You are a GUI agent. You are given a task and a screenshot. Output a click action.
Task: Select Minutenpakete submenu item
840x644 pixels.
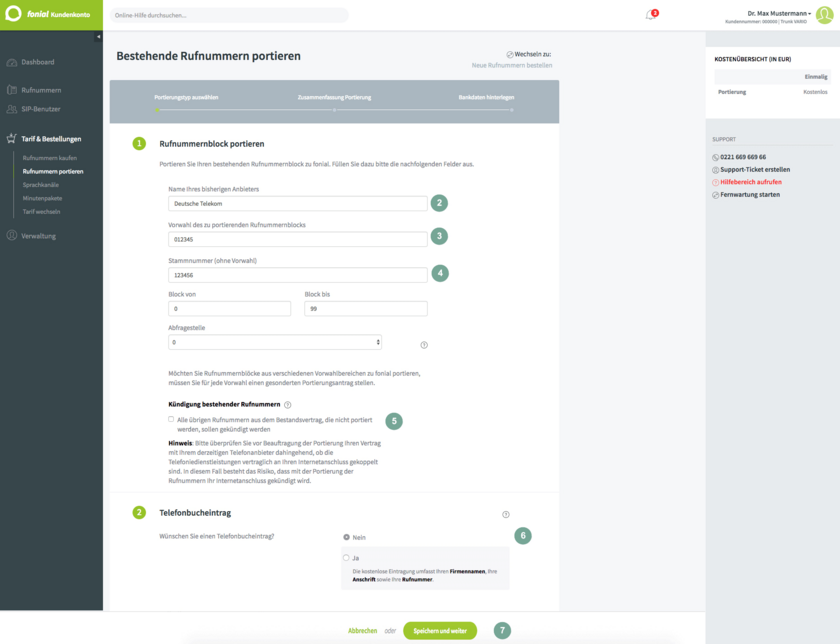[42, 198]
